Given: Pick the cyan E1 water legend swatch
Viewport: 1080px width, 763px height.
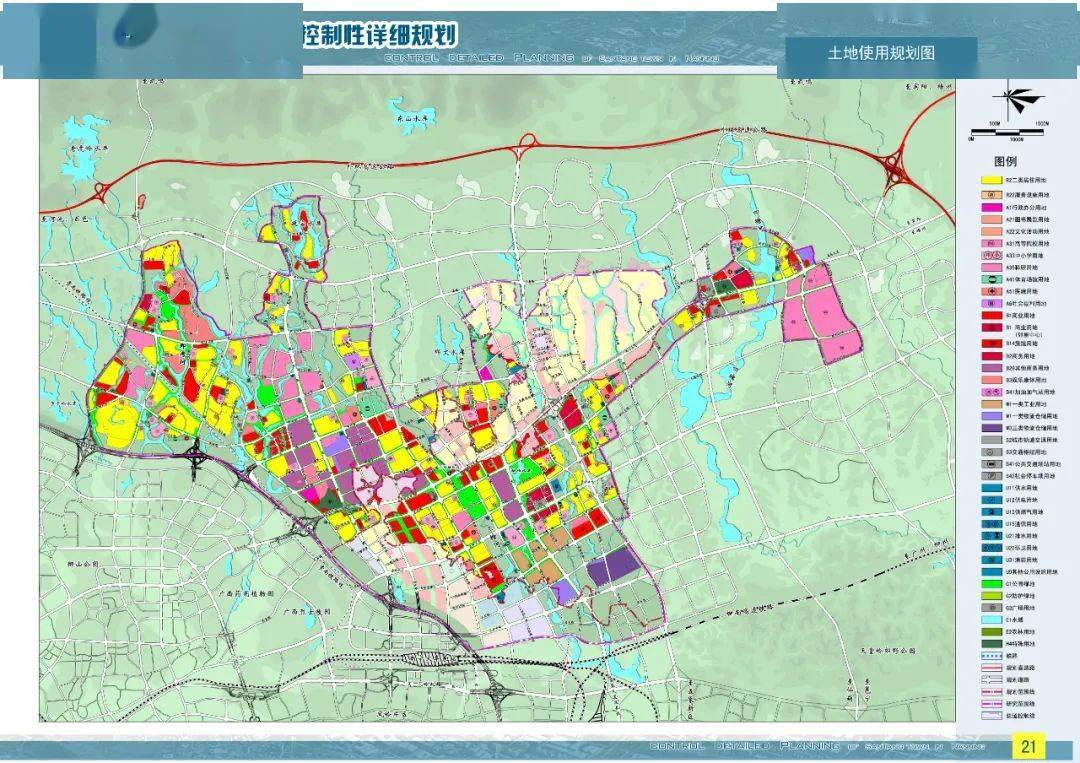Looking at the screenshot, I should pos(990,619).
